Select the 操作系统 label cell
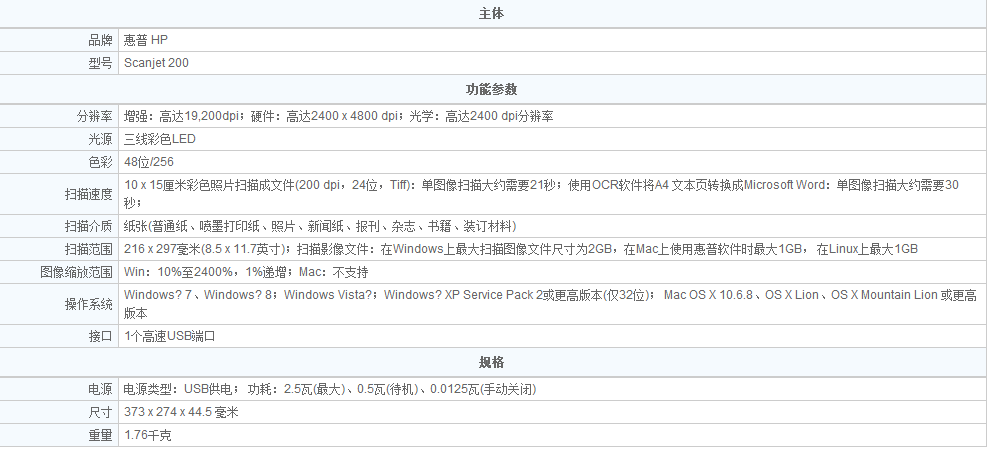The height and width of the screenshot is (450, 988). (x=59, y=304)
